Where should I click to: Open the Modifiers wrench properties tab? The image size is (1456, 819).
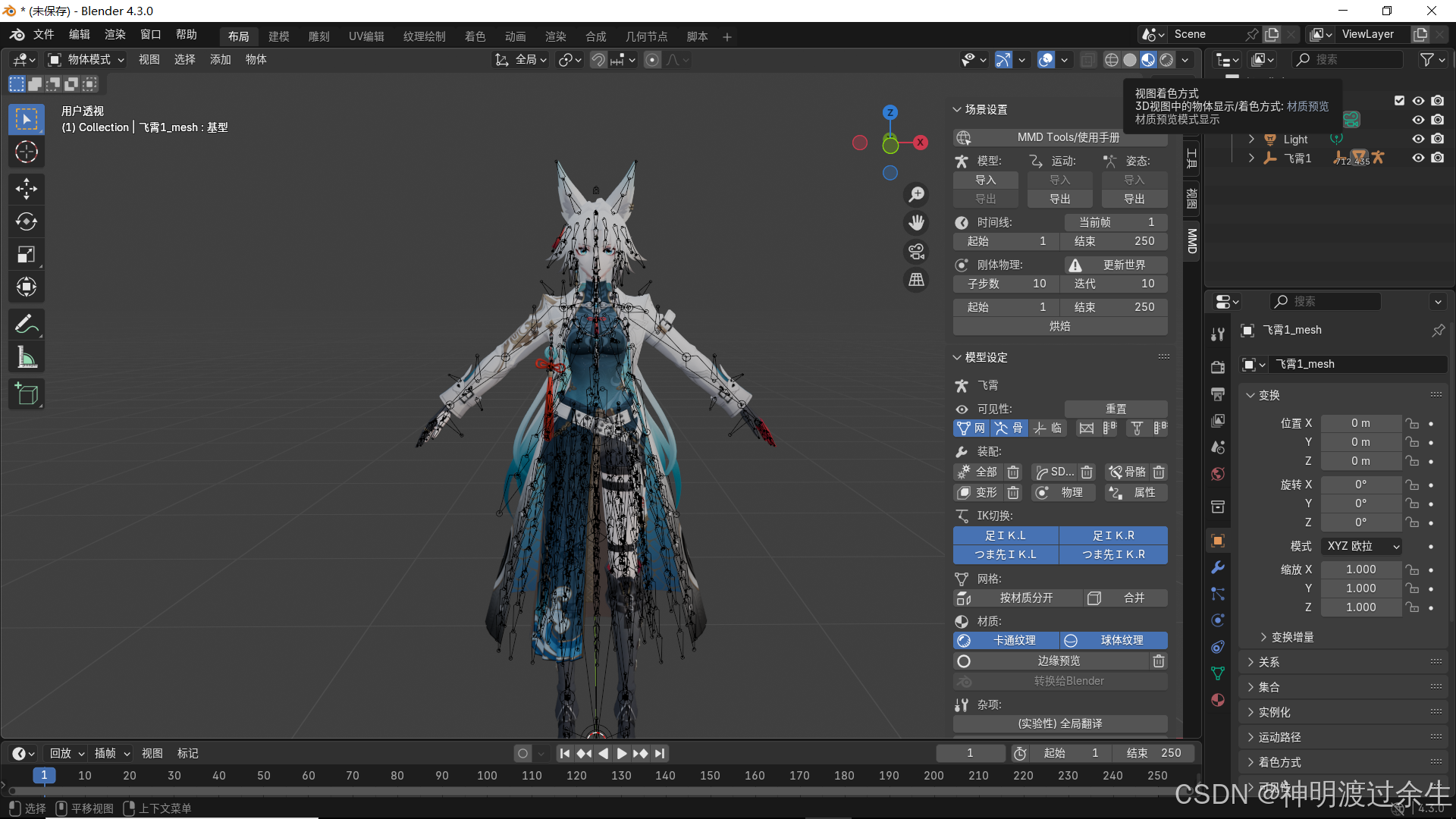[x=1218, y=567]
